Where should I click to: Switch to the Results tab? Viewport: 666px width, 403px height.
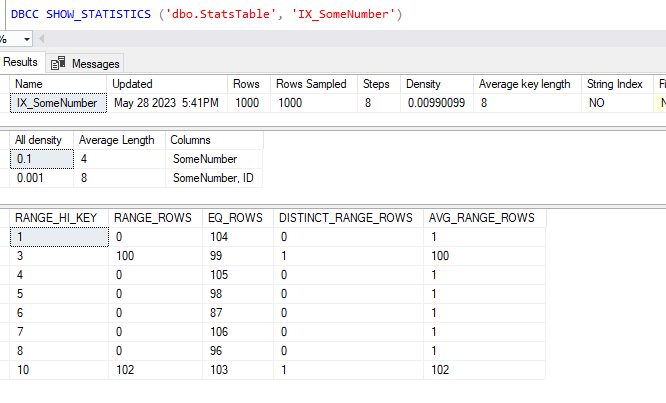[x=20, y=62]
